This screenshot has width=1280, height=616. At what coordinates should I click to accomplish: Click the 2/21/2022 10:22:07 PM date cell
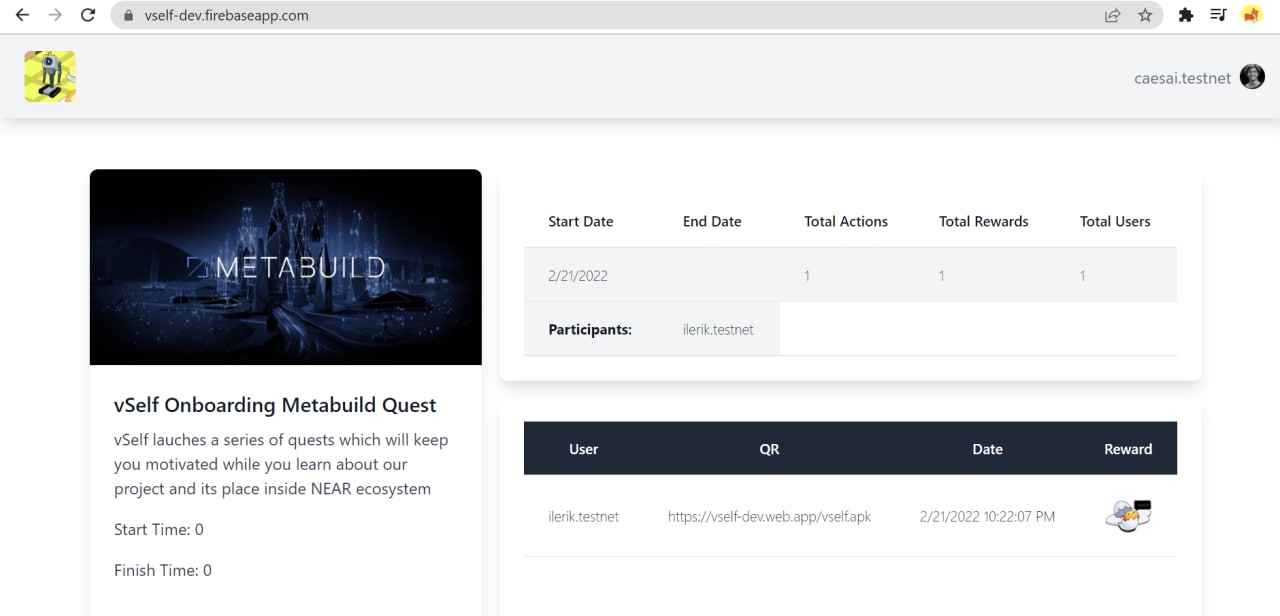point(987,516)
